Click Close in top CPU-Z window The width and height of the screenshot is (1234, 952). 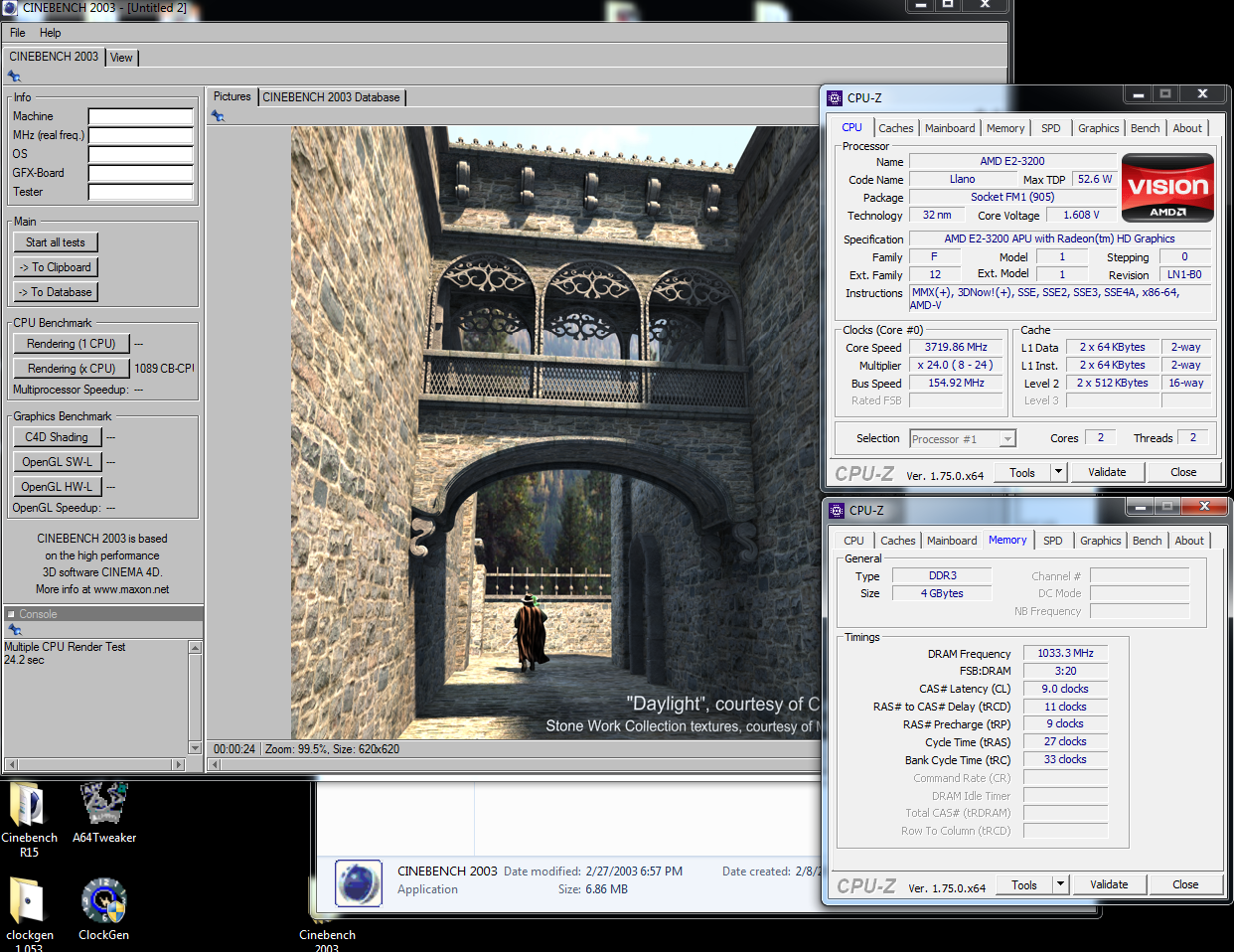(1183, 472)
